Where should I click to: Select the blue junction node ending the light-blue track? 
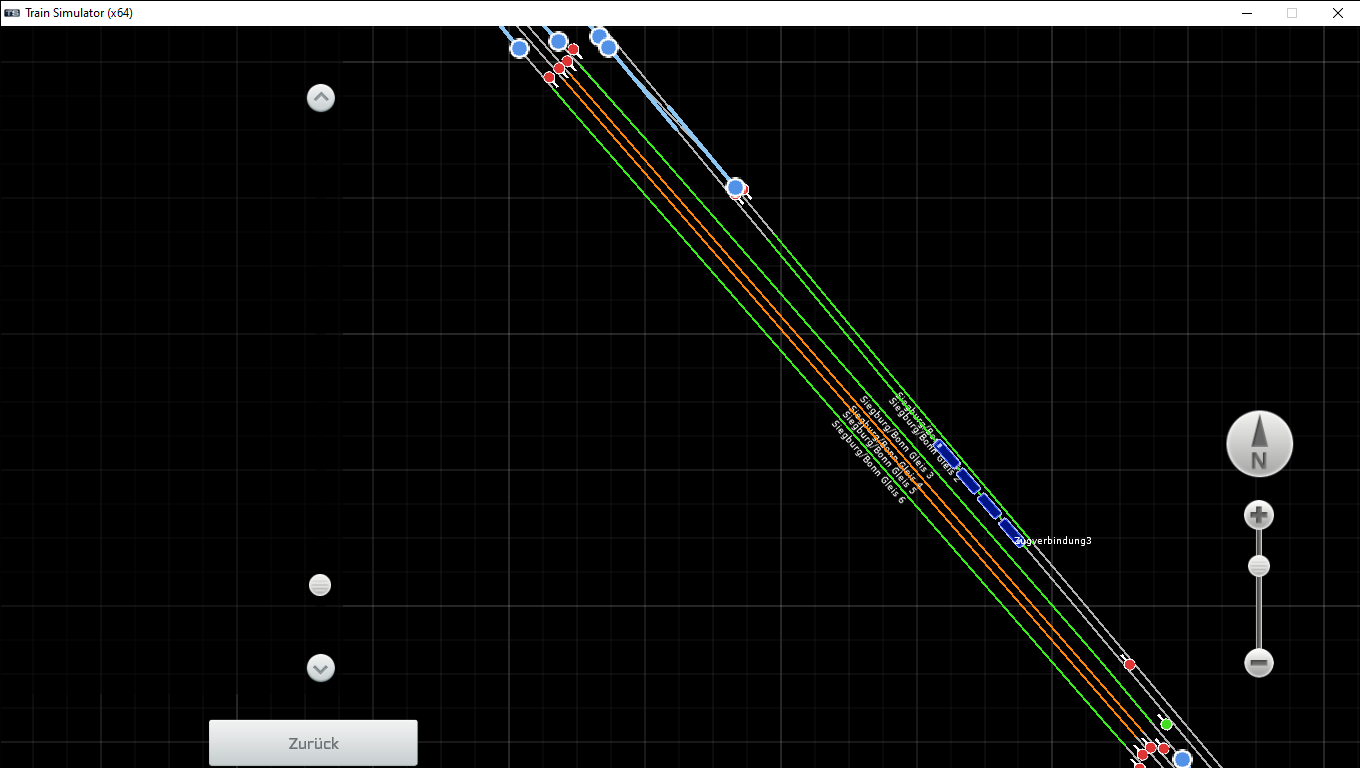pos(735,187)
